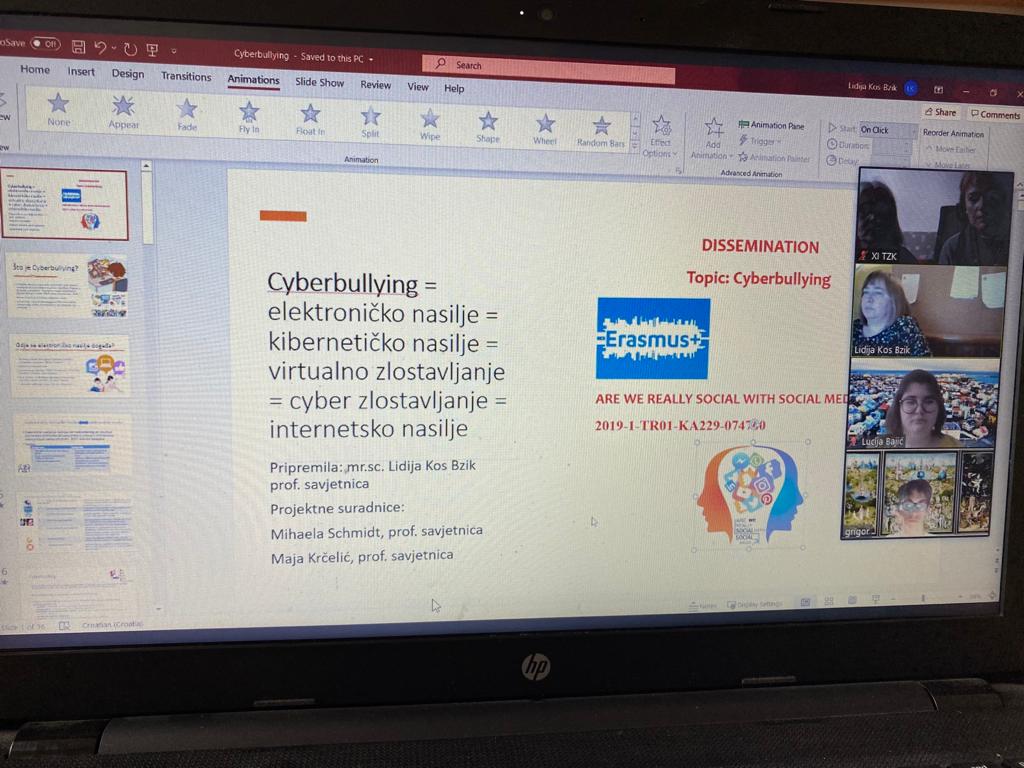Apply the Wheel animation

(545, 130)
